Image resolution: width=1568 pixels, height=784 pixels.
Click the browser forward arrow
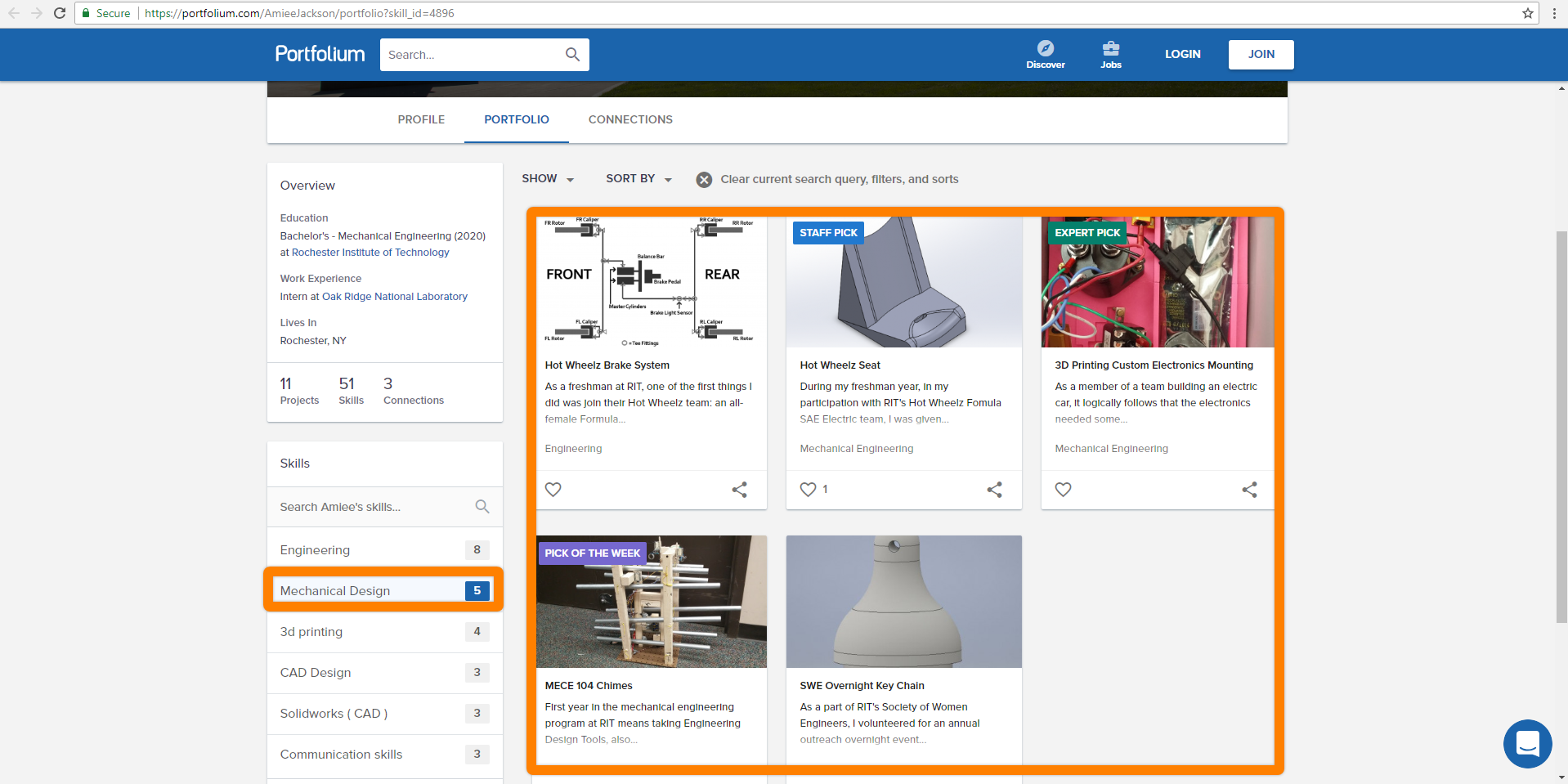point(37,13)
